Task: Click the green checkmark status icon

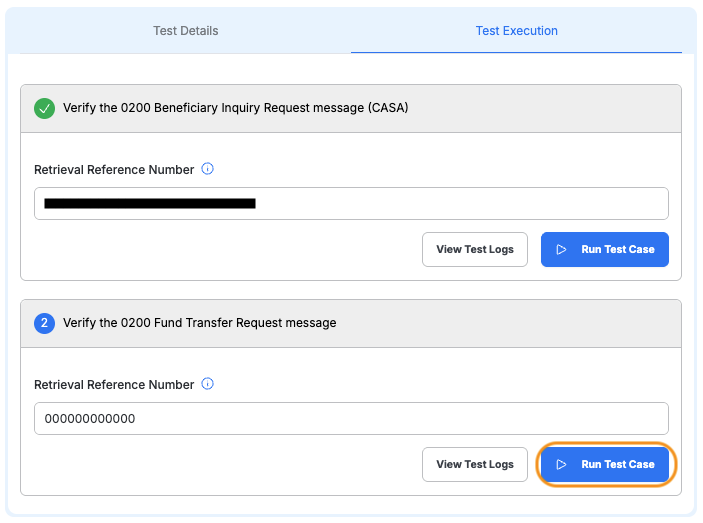Action: [x=45, y=108]
